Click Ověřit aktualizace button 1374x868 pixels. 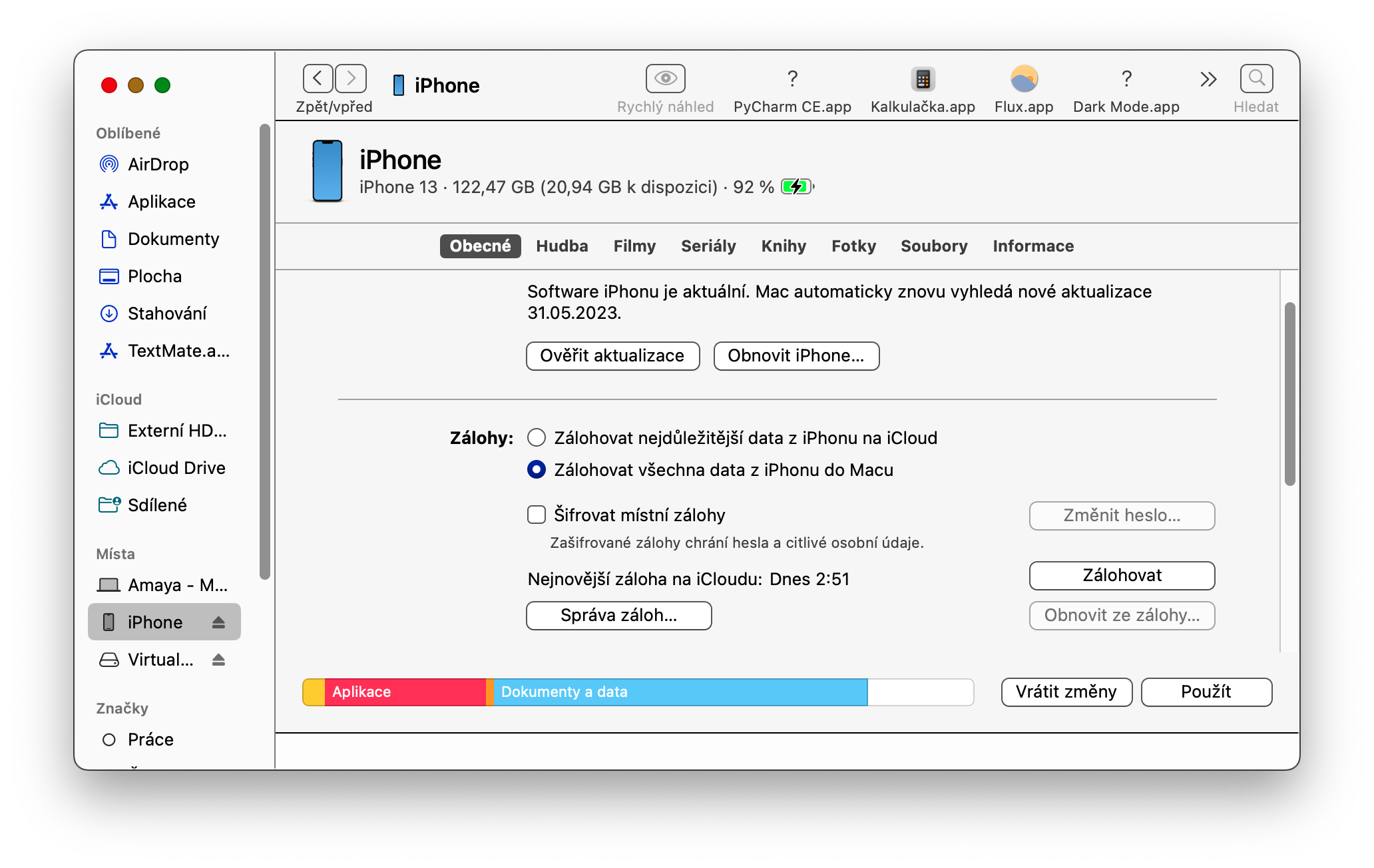[612, 356]
